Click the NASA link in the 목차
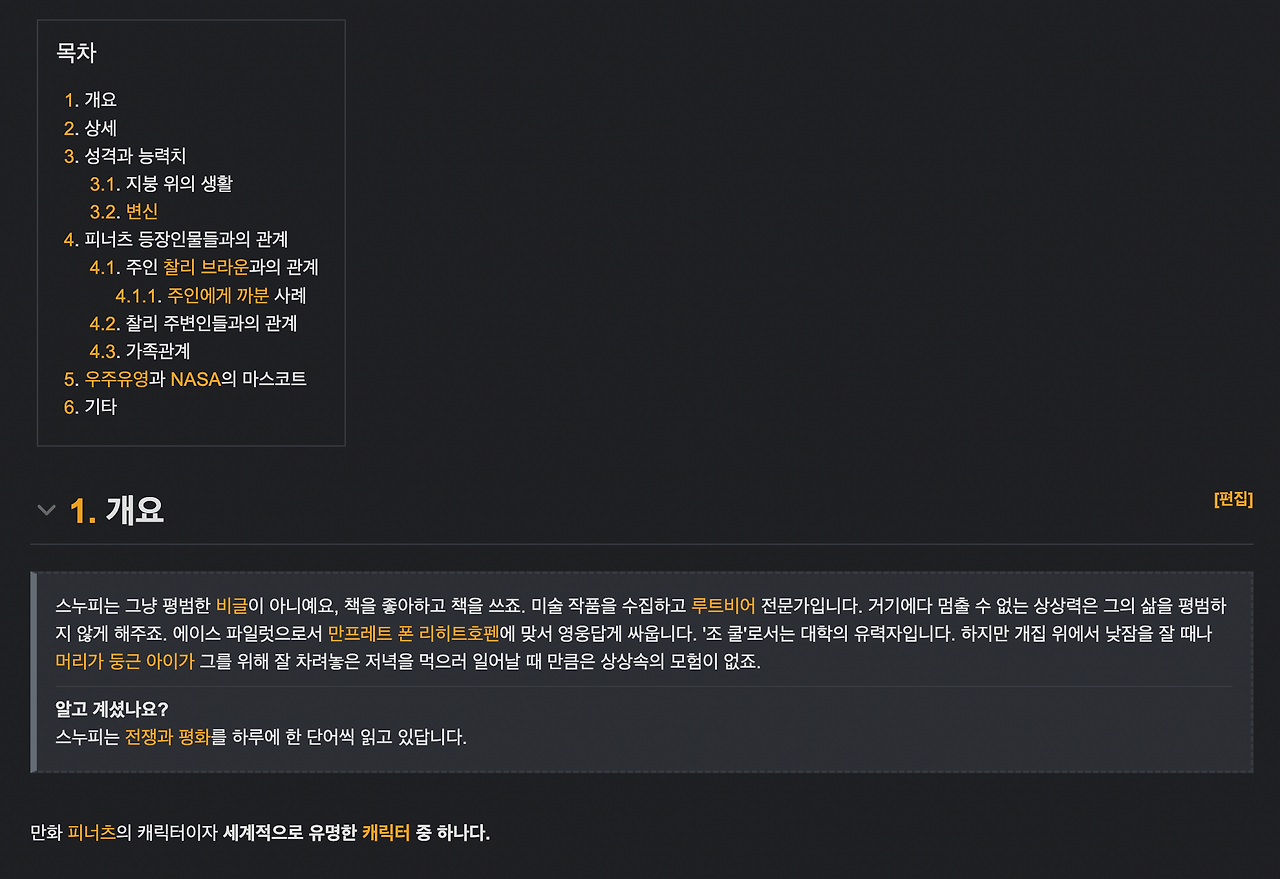 [196, 379]
